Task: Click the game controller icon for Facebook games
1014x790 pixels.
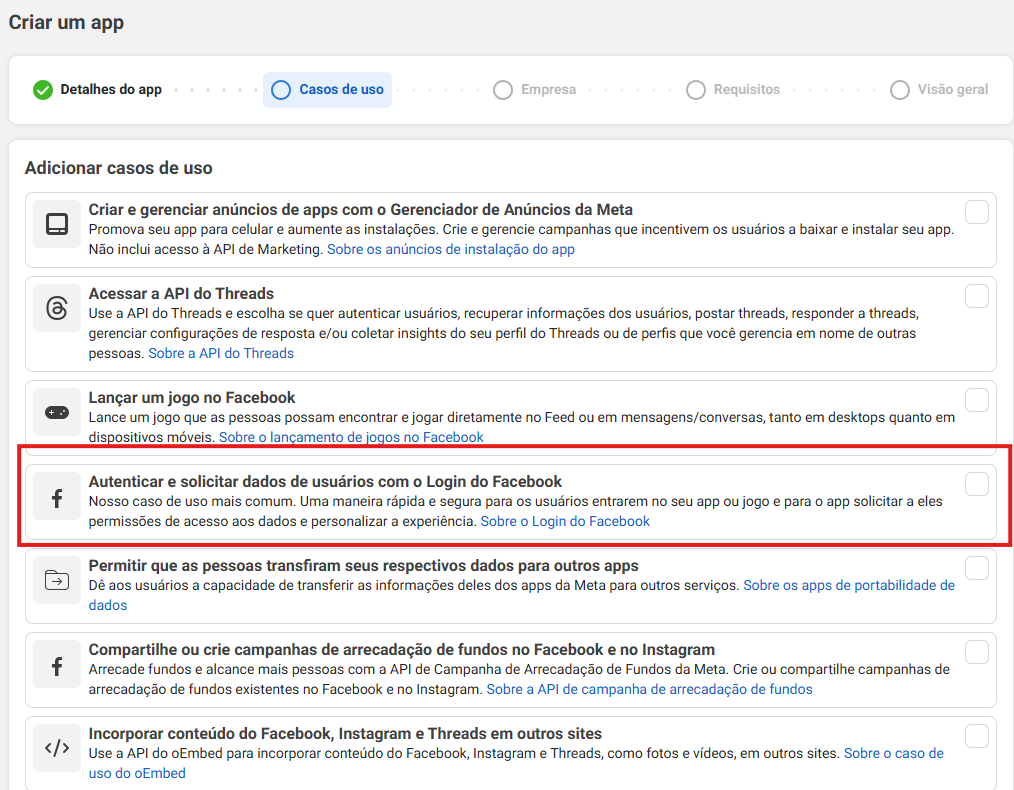Action: [57, 412]
